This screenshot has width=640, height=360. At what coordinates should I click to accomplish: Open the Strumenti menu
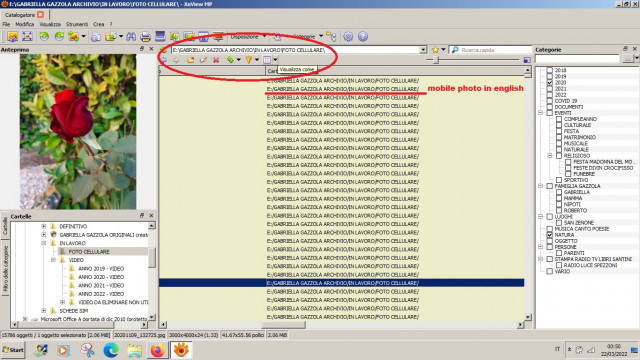(77, 24)
